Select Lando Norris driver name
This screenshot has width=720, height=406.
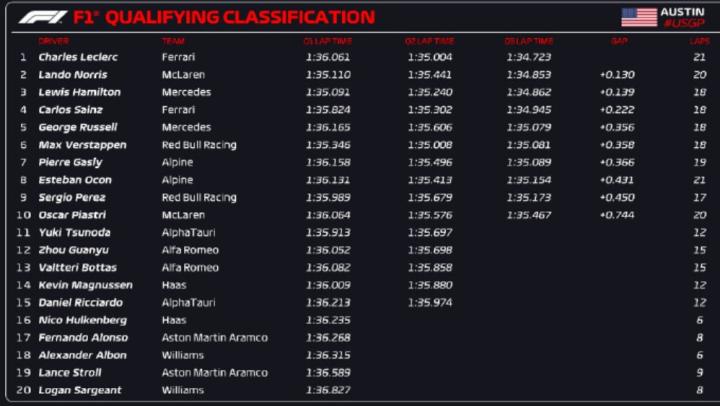pos(72,75)
